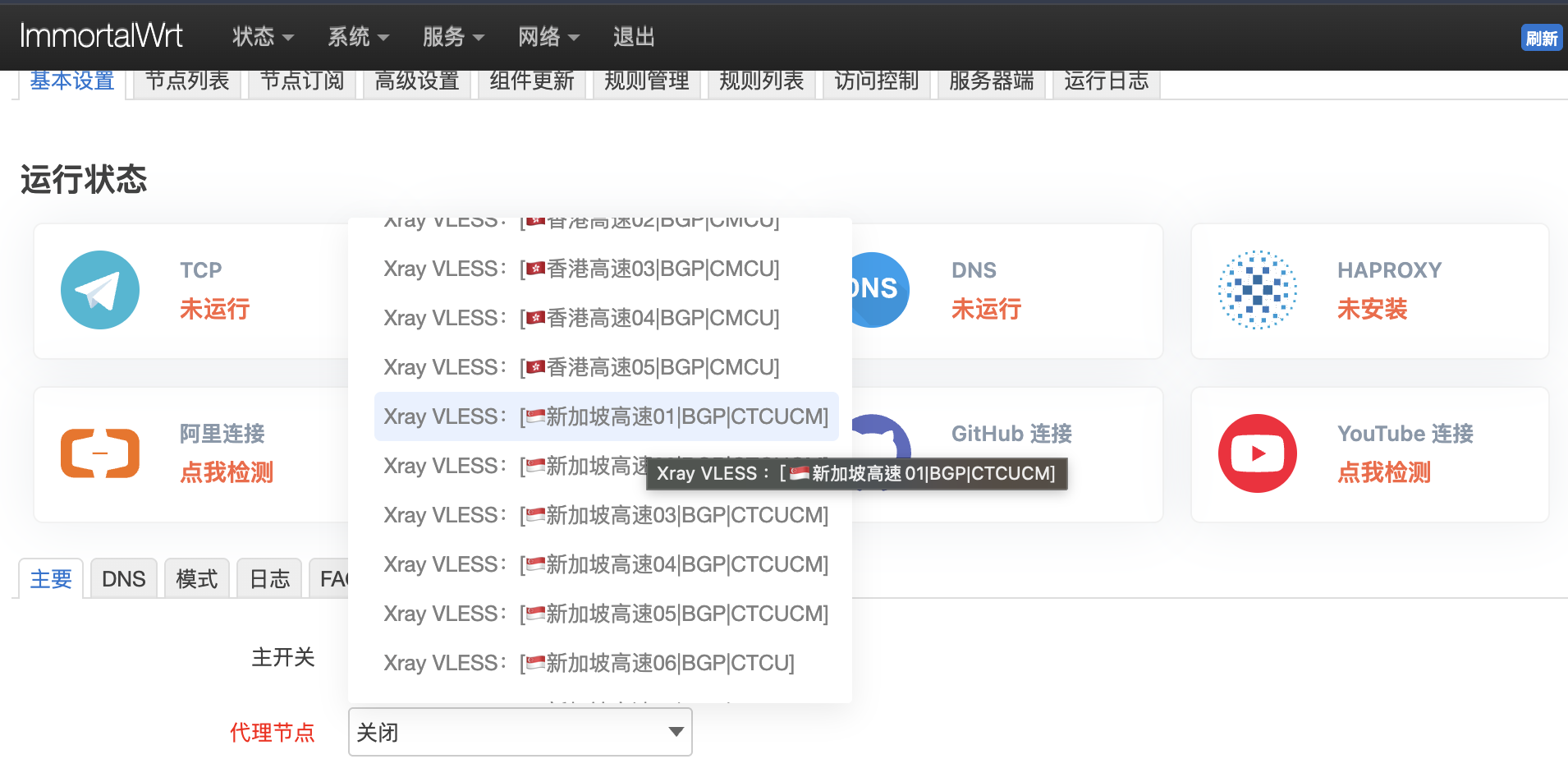Viewport: 1568px width, 782px height.
Task: Switch to the 访问控制 tab
Action: tap(877, 82)
